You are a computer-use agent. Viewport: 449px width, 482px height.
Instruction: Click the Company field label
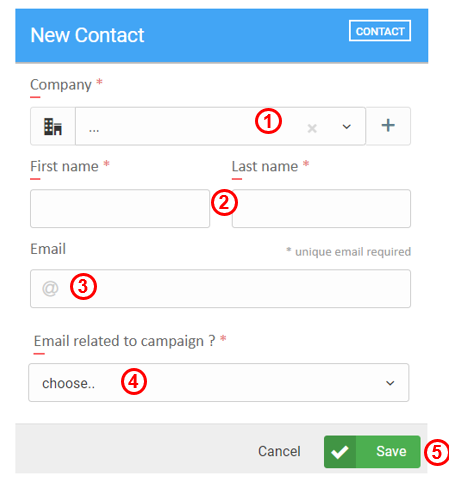point(61,85)
